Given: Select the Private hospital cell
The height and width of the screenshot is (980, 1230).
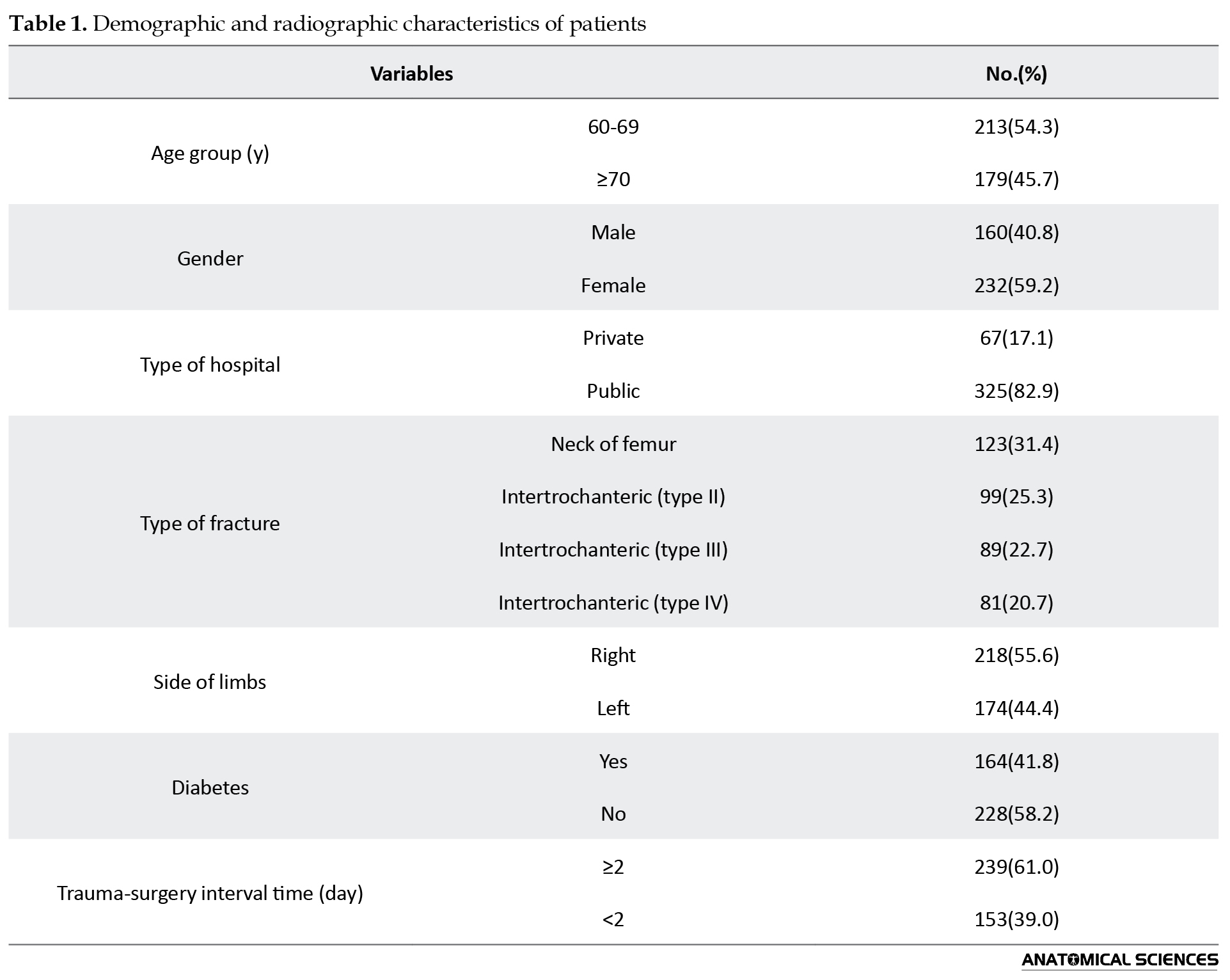Looking at the screenshot, I should click(613, 338).
